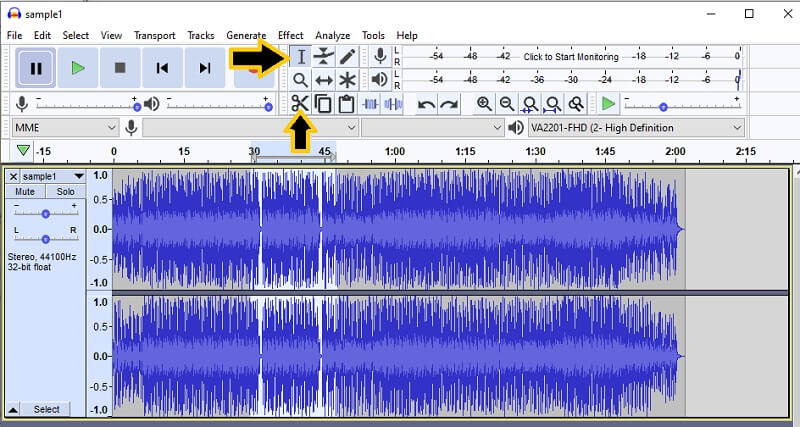The height and width of the screenshot is (427, 800).
Task: Open the Generate menu
Action: pos(246,35)
